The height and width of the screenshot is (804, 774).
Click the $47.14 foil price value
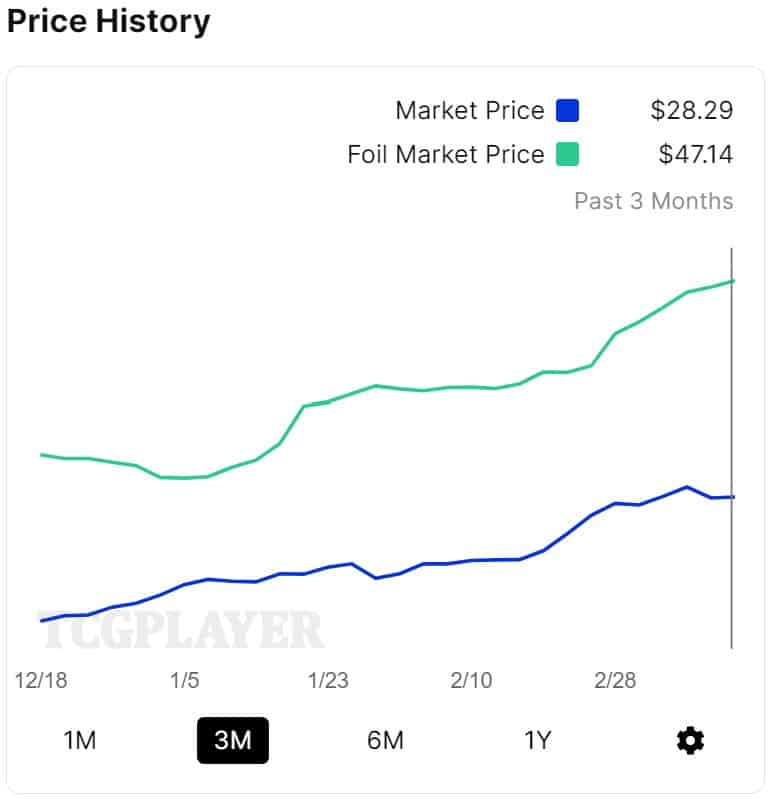click(x=696, y=155)
